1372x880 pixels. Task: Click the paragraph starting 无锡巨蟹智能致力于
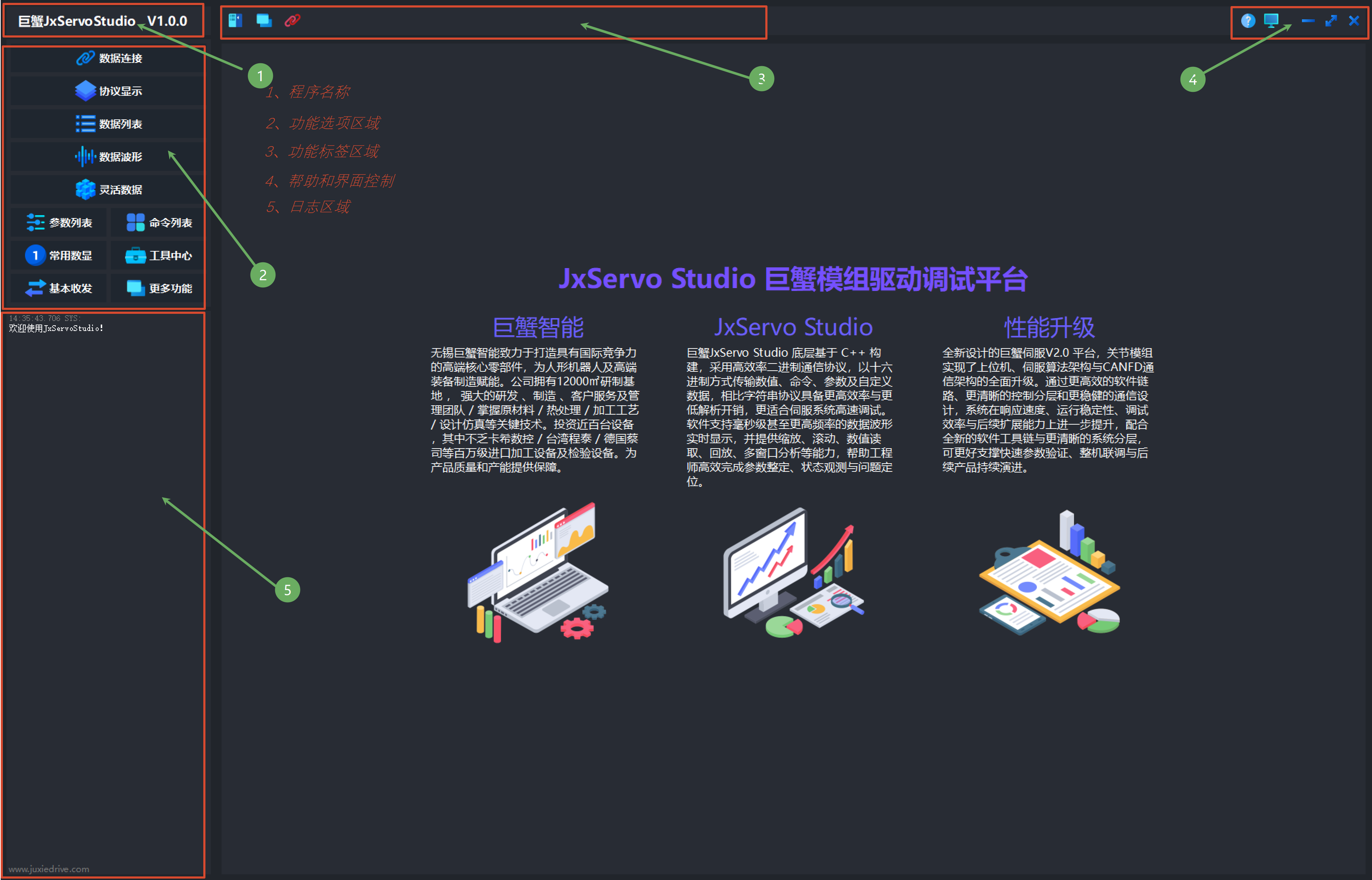(535, 410)
